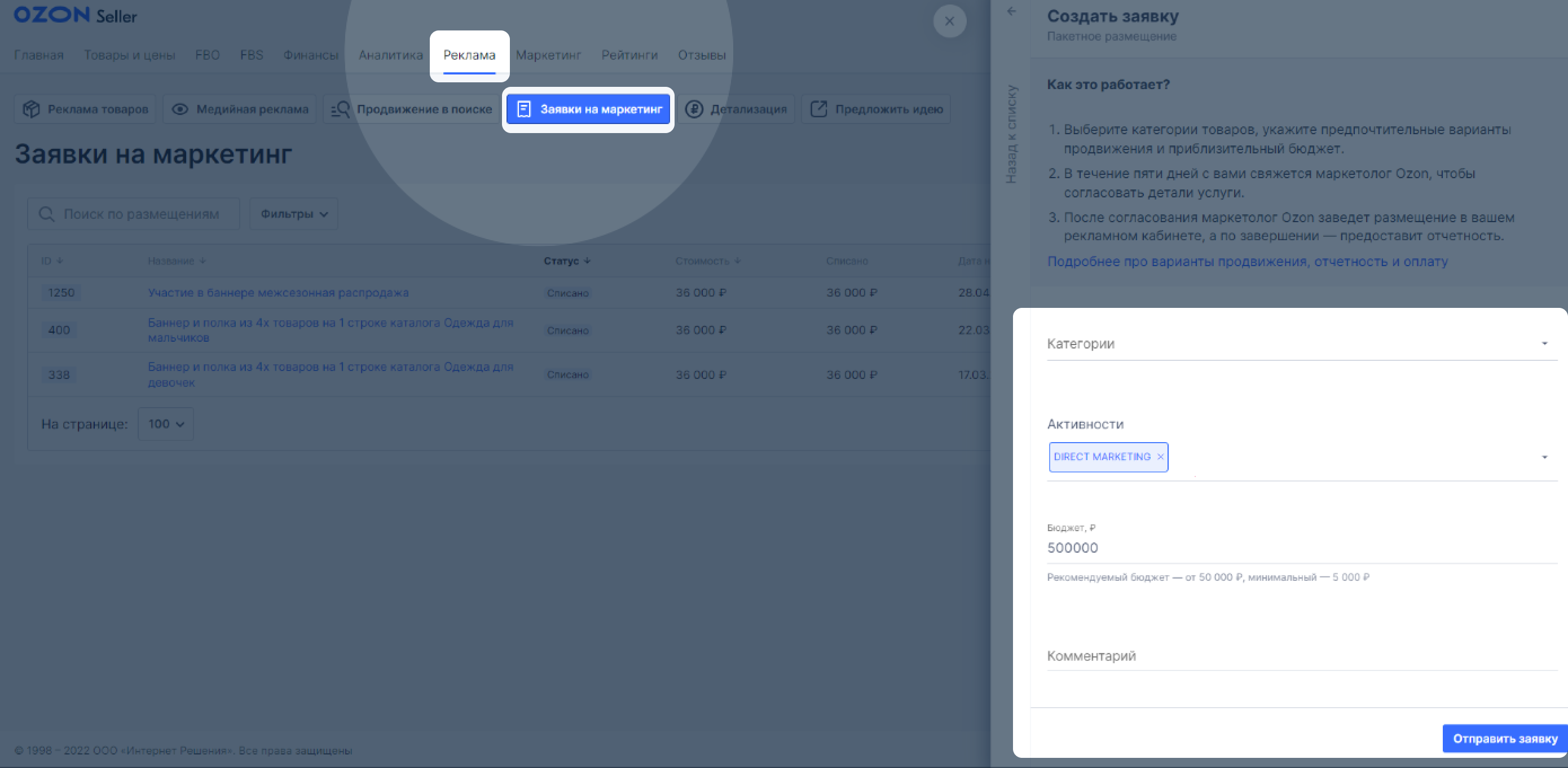Image resolution: width=1568 pixels, height=768 pixels.
Task: Click the copyright footer text
Action: point(183,751)
